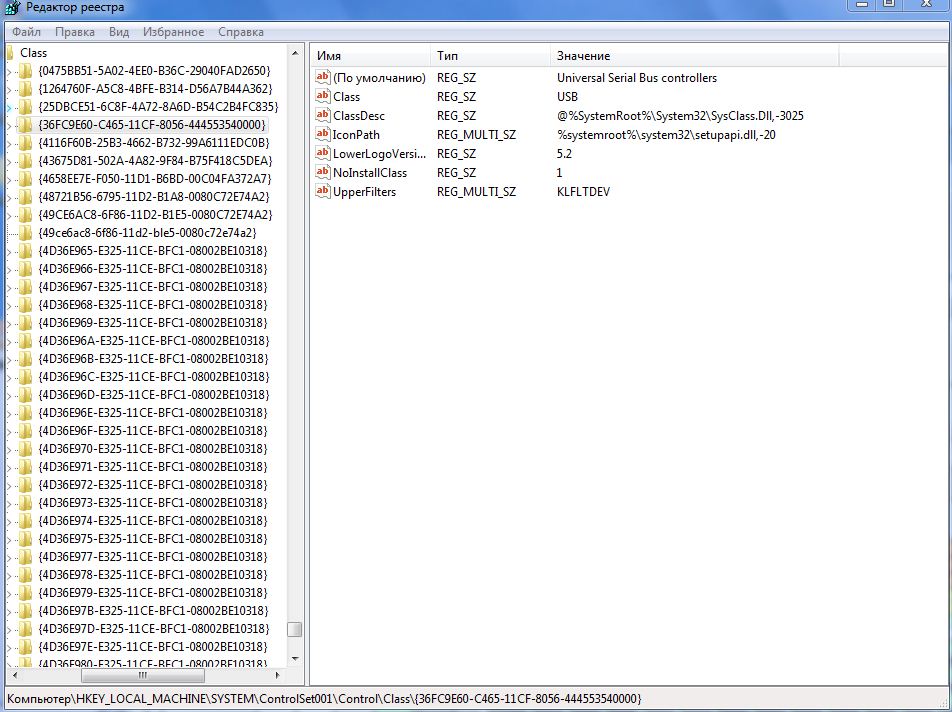Click the string value icon of NoInstallClass
Image resolution: width=952 pixels, height=712 pixels.
(322, 172)
